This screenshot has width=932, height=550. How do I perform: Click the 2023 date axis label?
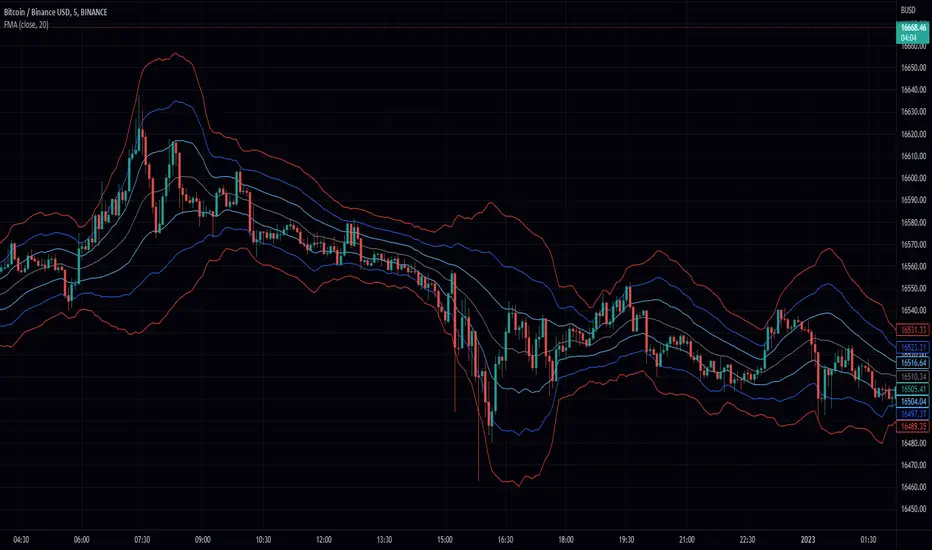(808, 540)
